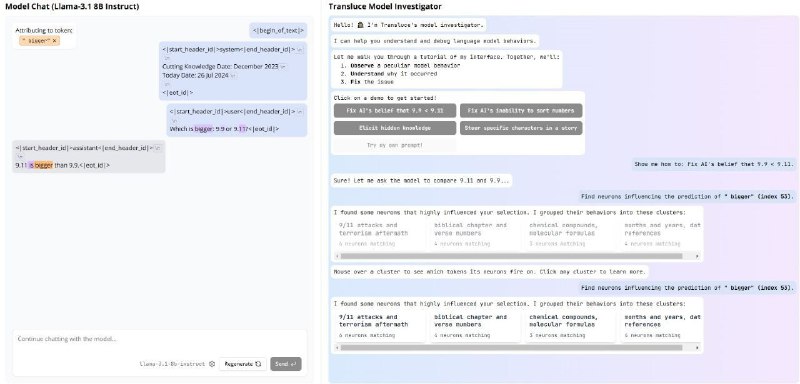Click right arrow of the upper cluster scrollbar
The image size is (800, 384).
[x=697, y=256]
